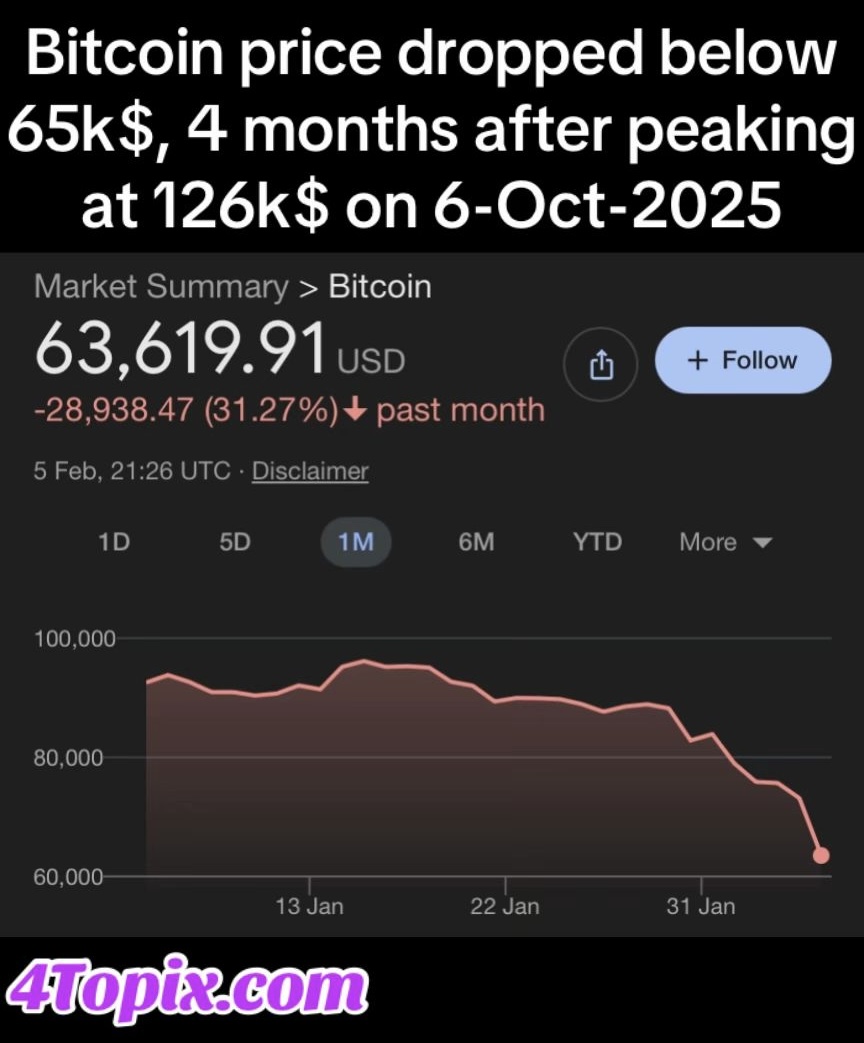Click the 31 Jan axis label
The width and height of the screenshot is (864, 1043).
click(701, 906)
